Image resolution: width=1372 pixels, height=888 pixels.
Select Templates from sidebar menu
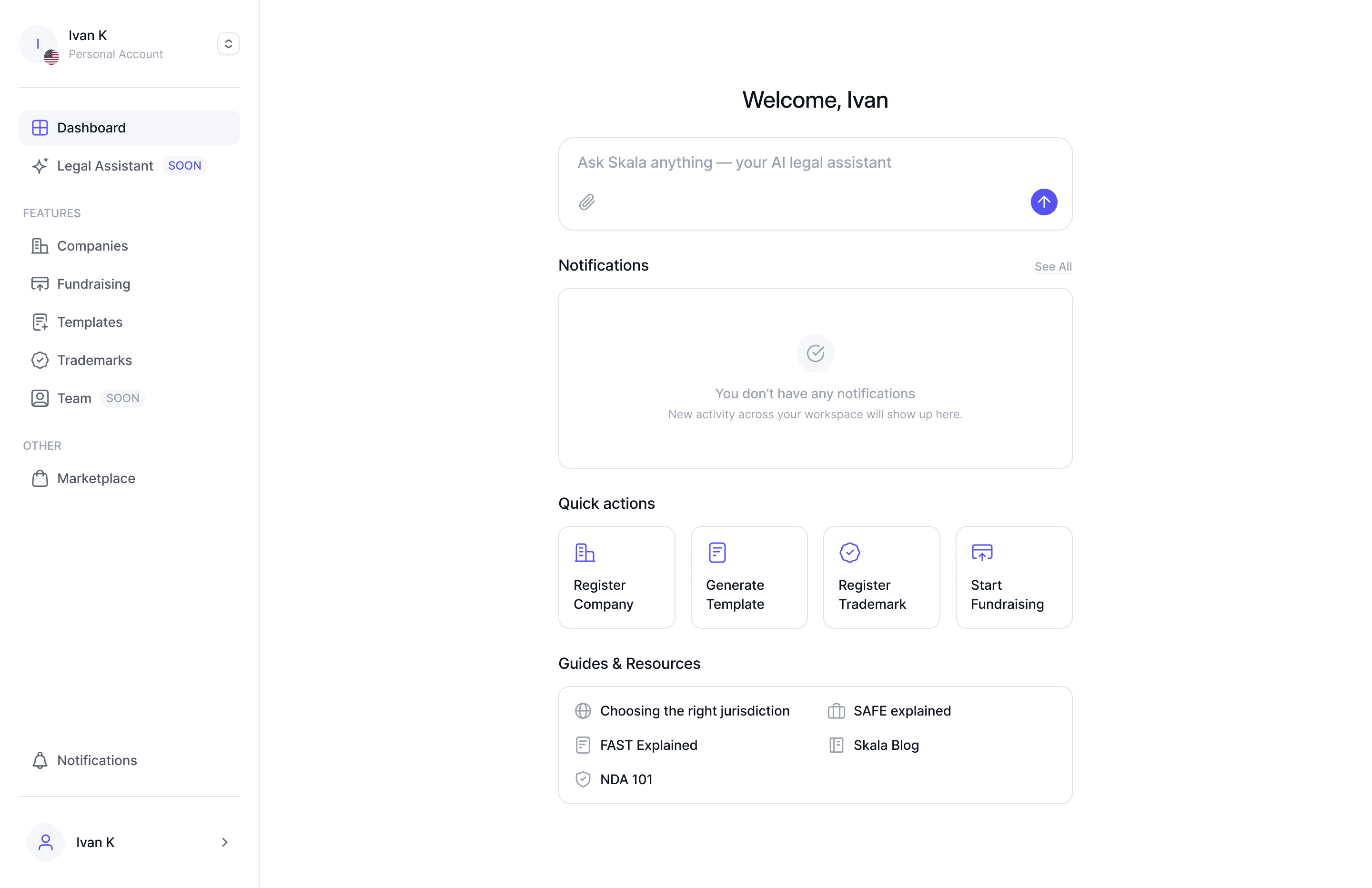point(90,323)
